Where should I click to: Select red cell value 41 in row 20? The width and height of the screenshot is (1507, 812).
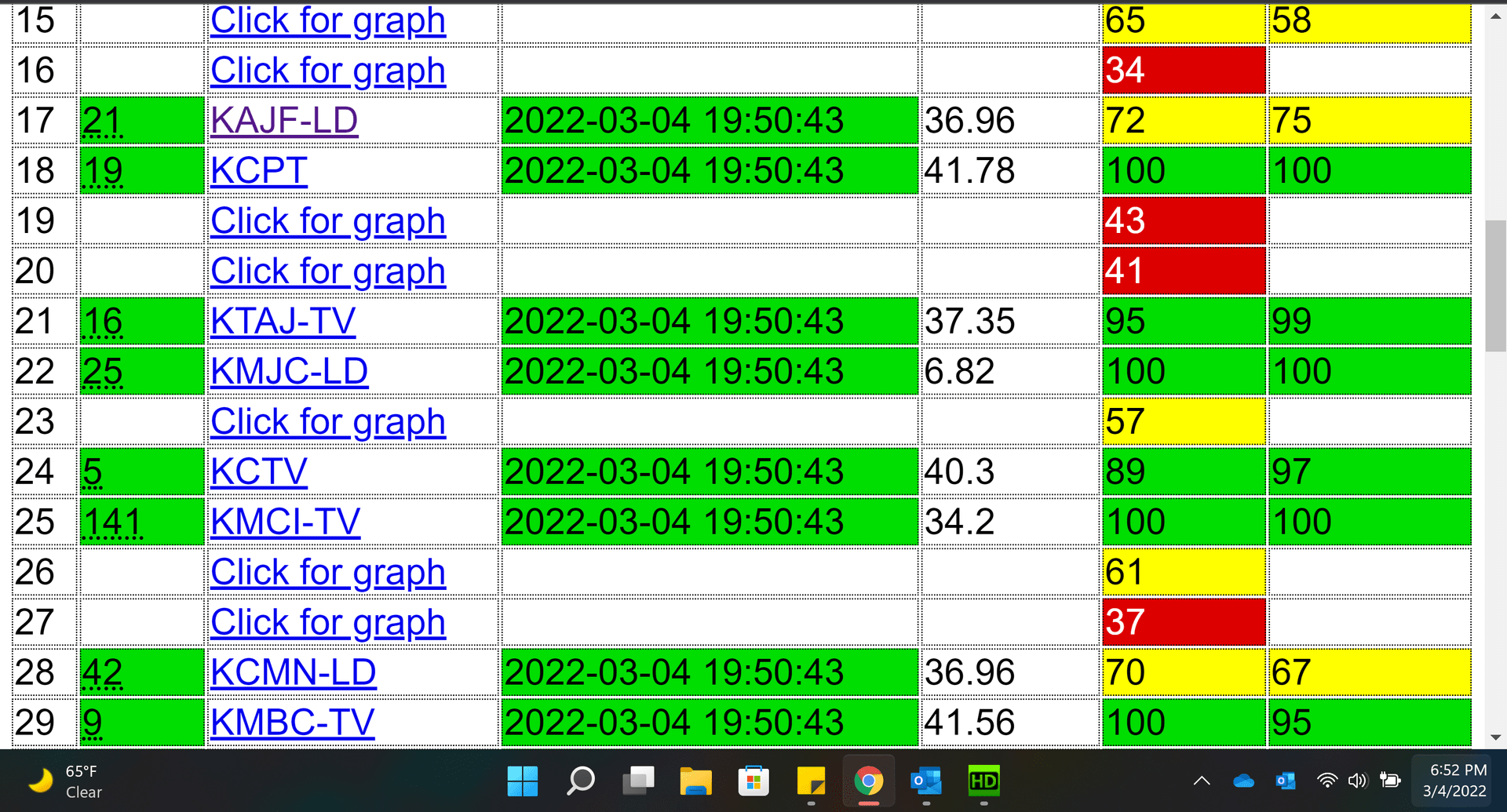(x=1184, y=271)
